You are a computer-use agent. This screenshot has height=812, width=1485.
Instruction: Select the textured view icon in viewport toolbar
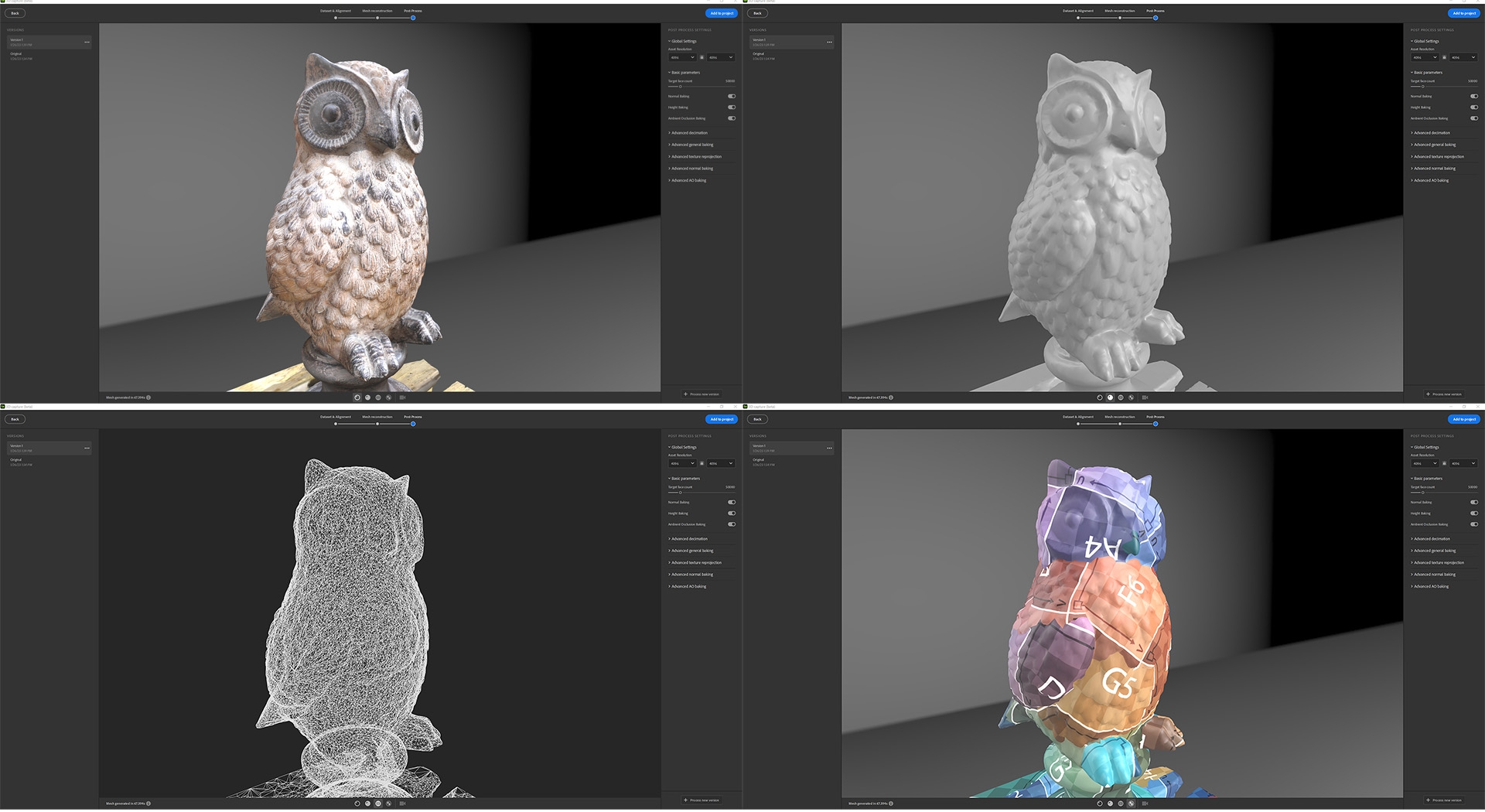click(357, 397)
